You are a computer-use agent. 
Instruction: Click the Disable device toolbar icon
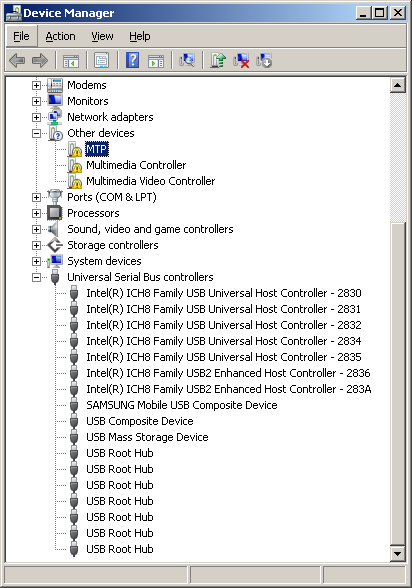264,60
